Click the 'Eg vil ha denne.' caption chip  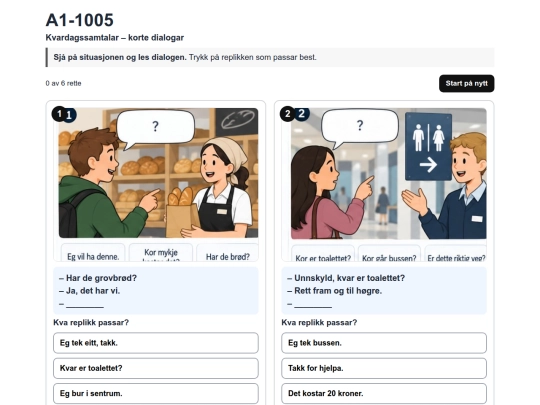point(93,253)
